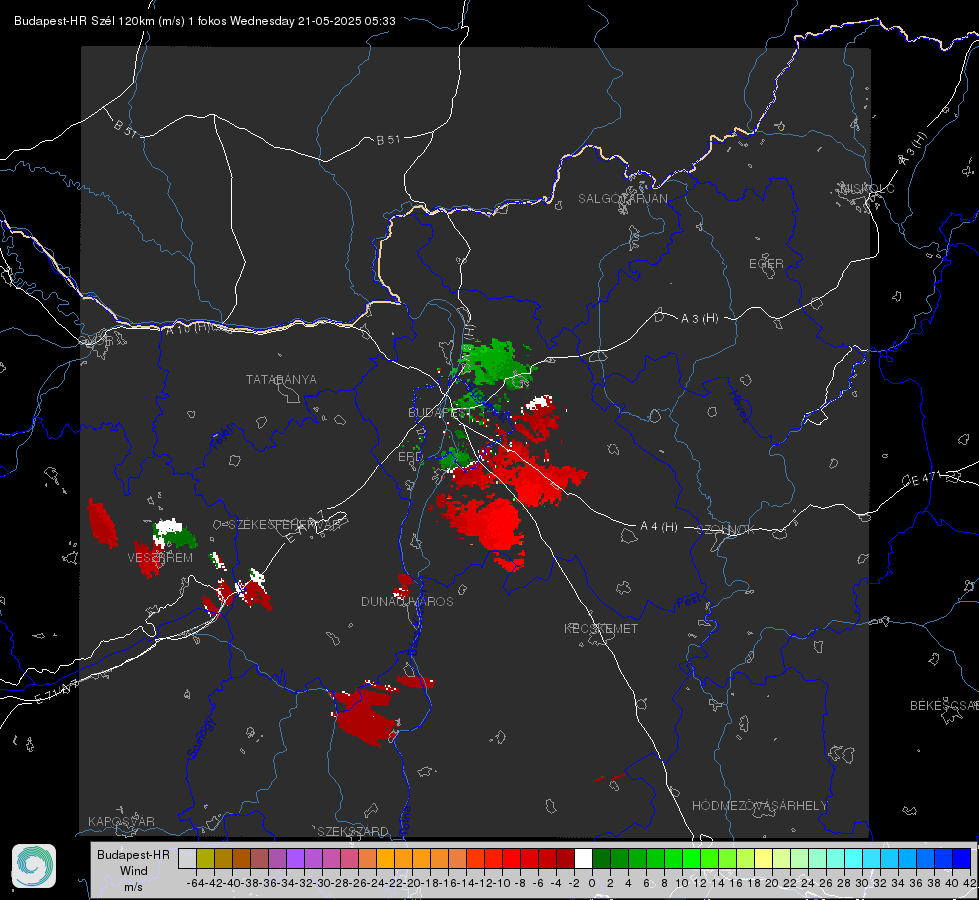
Task: Click the MISKOLC city label
Action: (868, 188)
